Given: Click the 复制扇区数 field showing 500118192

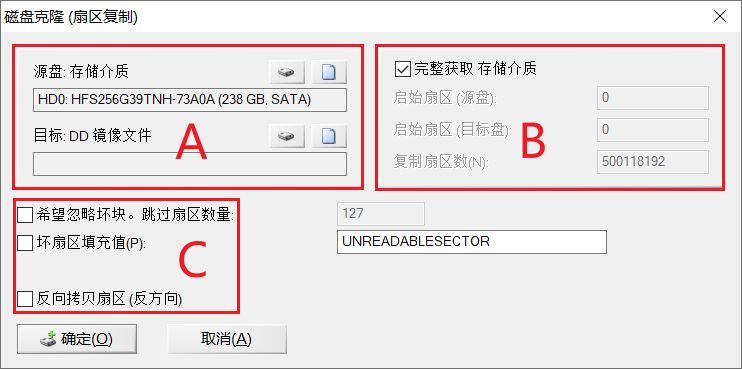Looking at the screenshot, I should click(653, 162).
